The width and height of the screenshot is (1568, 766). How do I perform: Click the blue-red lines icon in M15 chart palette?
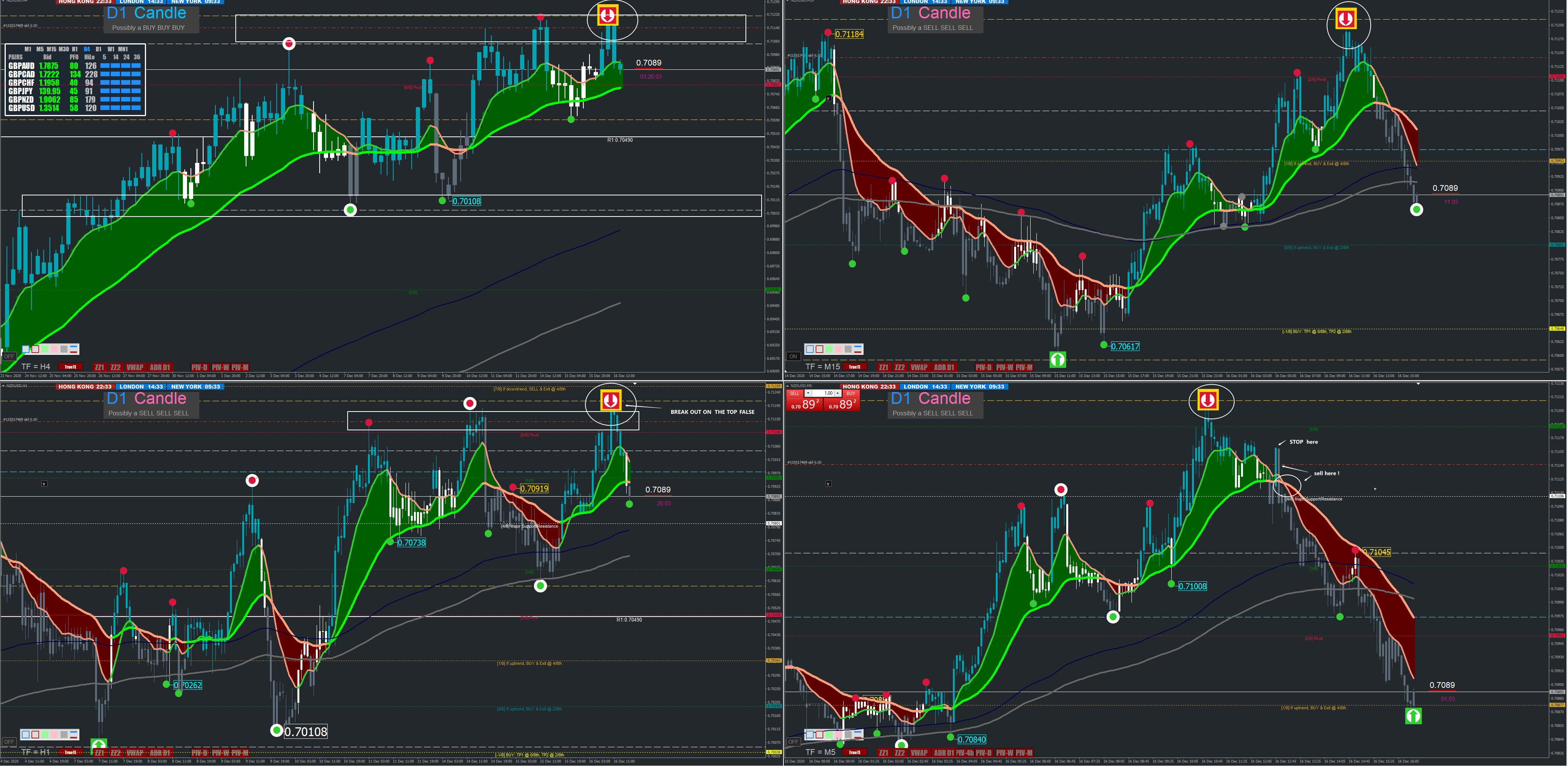tap(858, 349)
